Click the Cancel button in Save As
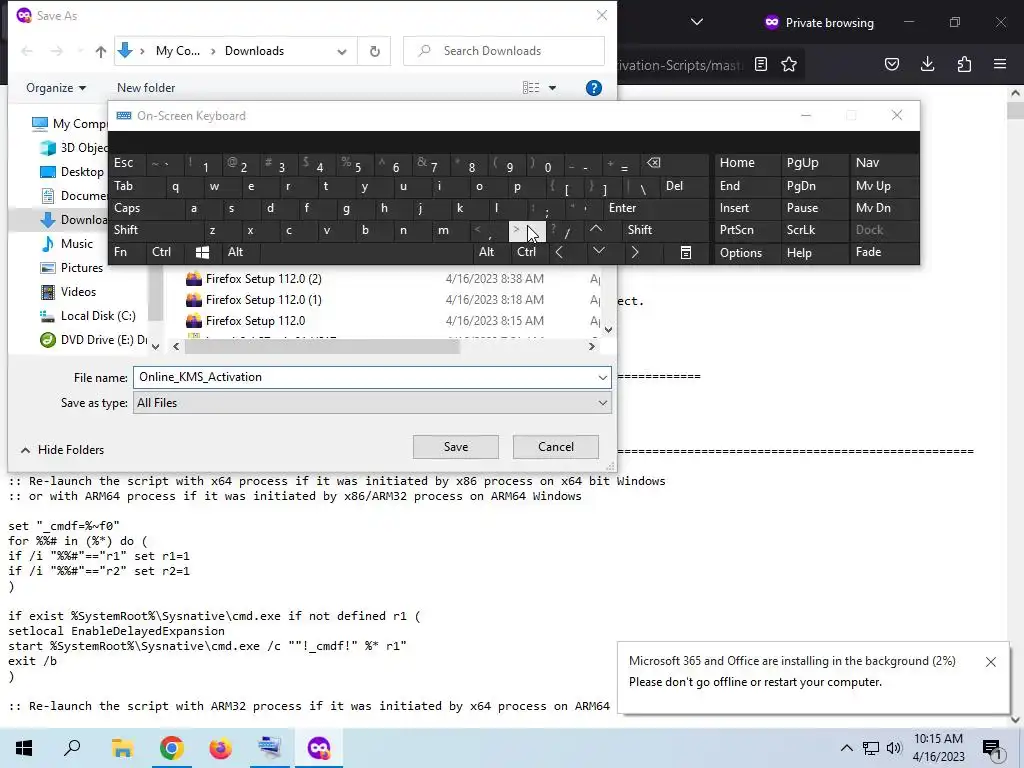Viewport: 1024px width, 768px height. point(556,447)
